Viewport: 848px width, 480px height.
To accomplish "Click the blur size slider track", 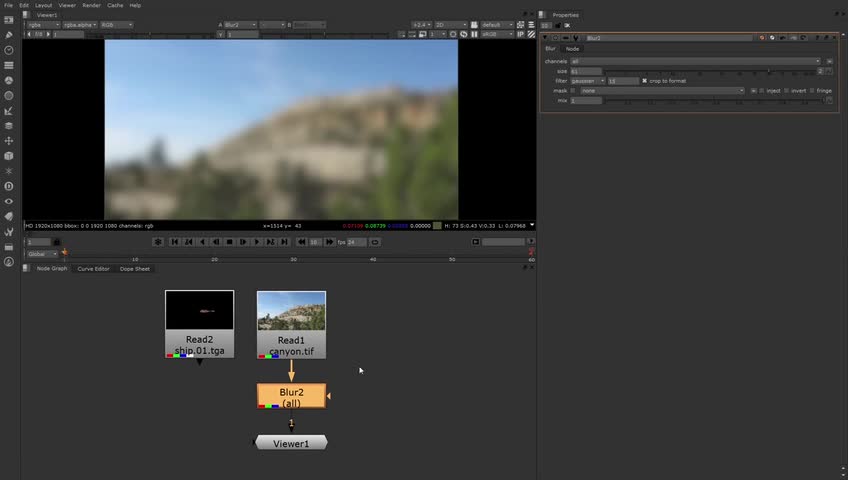I will point(710,71).
